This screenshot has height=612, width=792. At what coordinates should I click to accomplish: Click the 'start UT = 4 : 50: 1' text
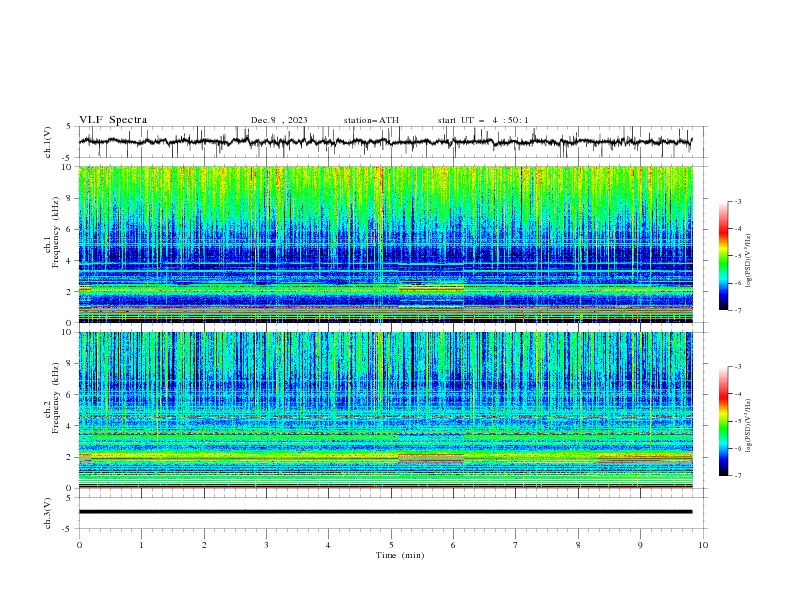(483, 120)
